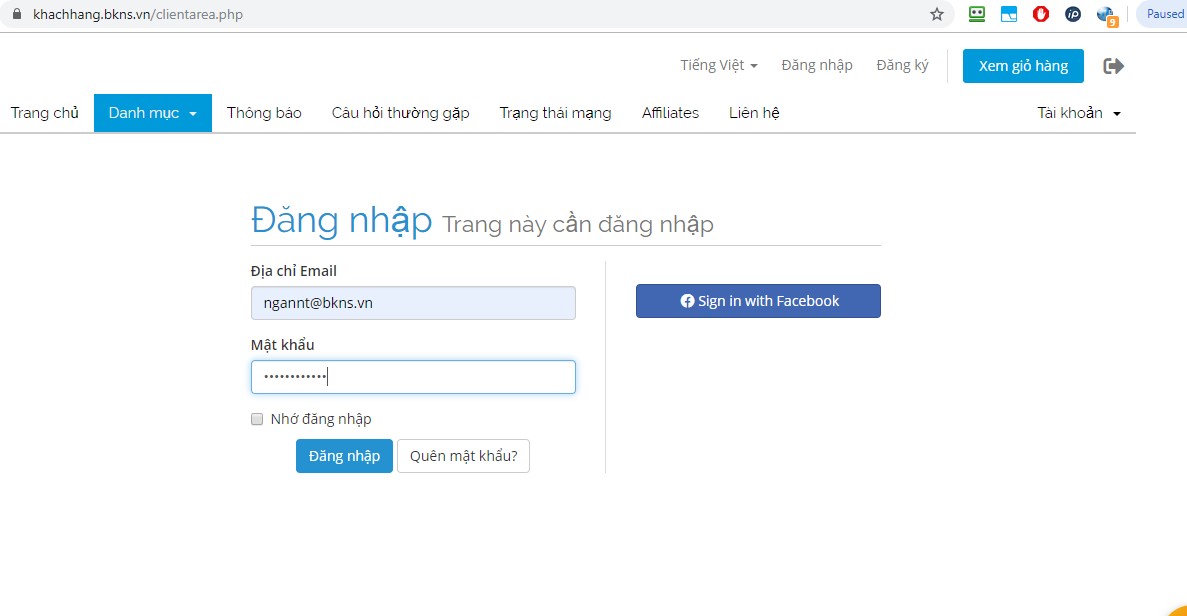Viewport: 1187px width, 616px height.
Task: Click the blue folder extension icon
Action: (x=1009, y=14)
